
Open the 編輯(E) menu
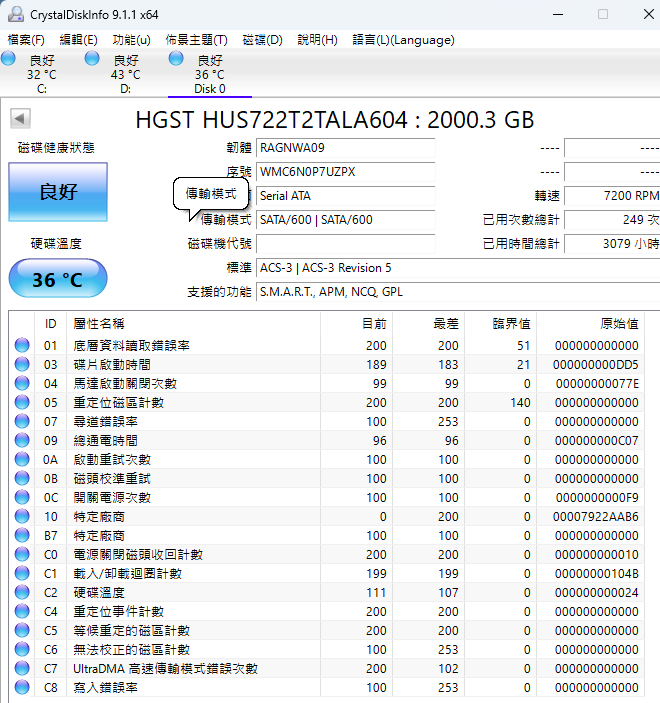(78, 40)
